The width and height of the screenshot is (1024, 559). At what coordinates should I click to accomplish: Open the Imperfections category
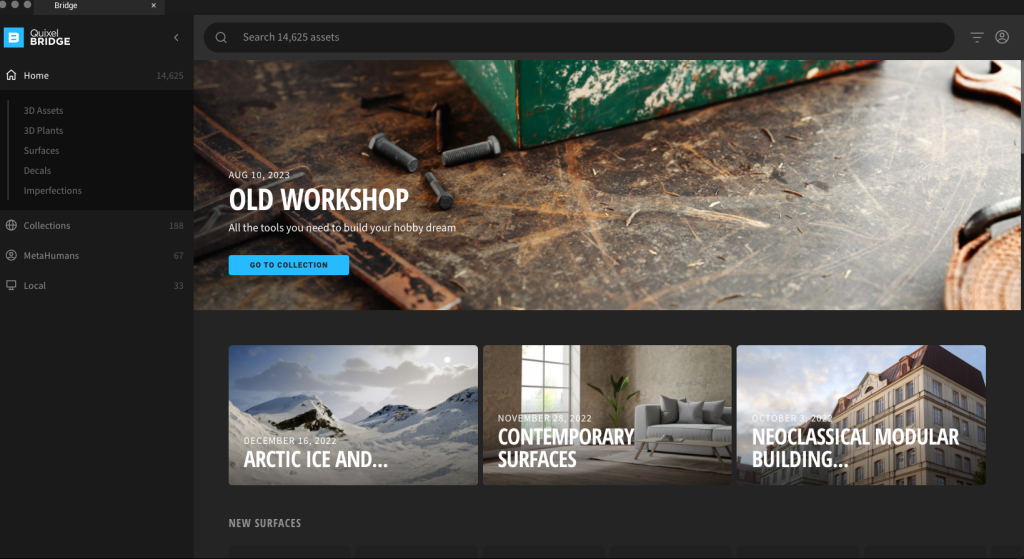pyautogui.click(x=52, y=191)
